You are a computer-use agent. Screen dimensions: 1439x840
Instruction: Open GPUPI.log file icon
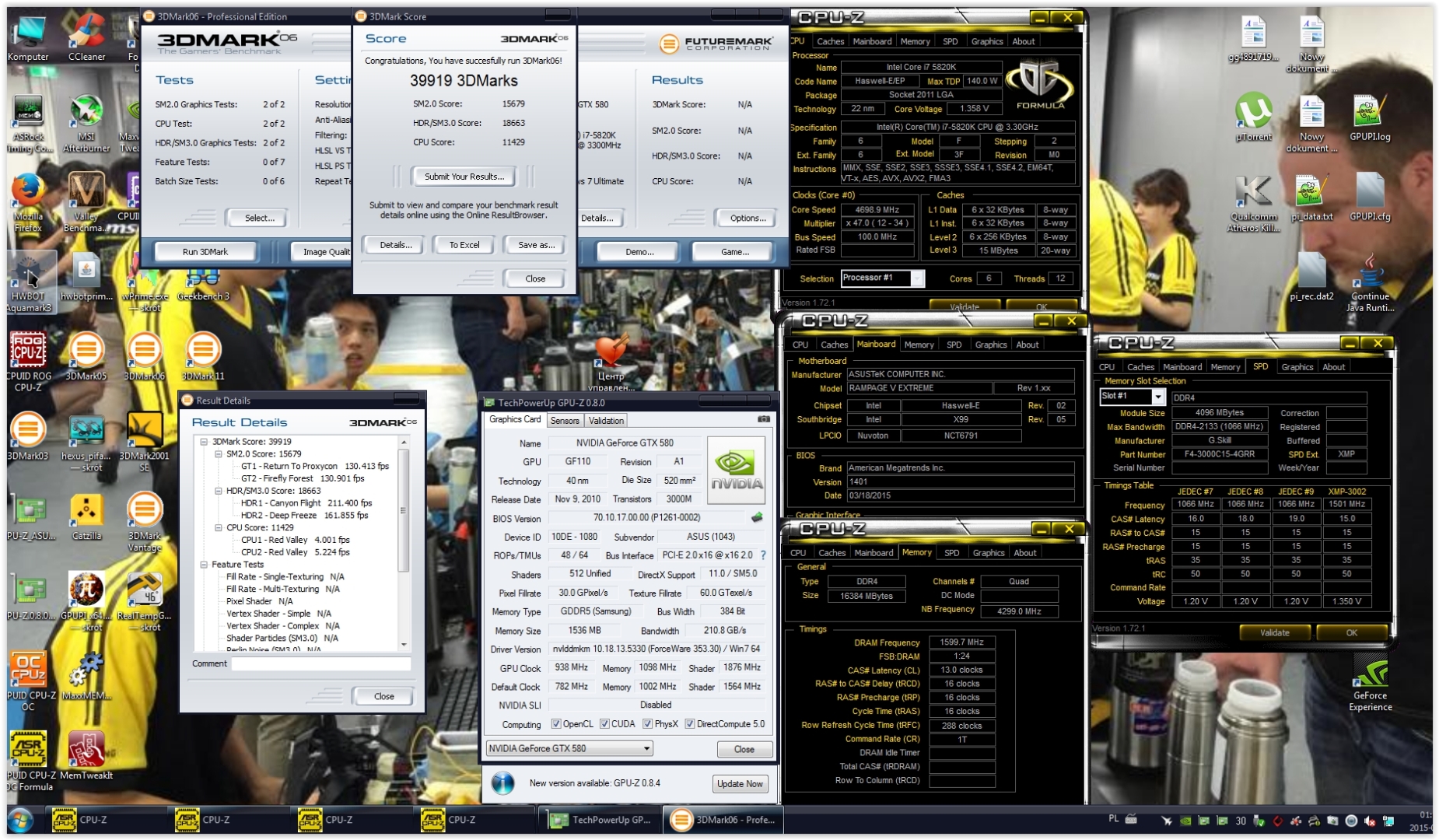click(x=1370, y=117)
